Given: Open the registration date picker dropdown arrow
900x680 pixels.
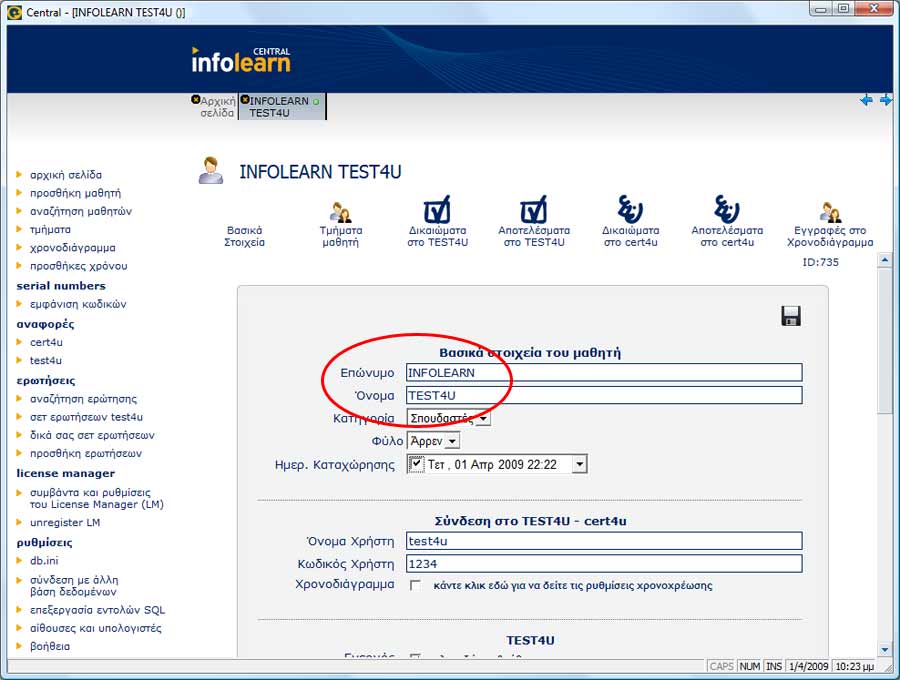Looking at the screenshot, I should pyautogui.click(x=579, y=464).
